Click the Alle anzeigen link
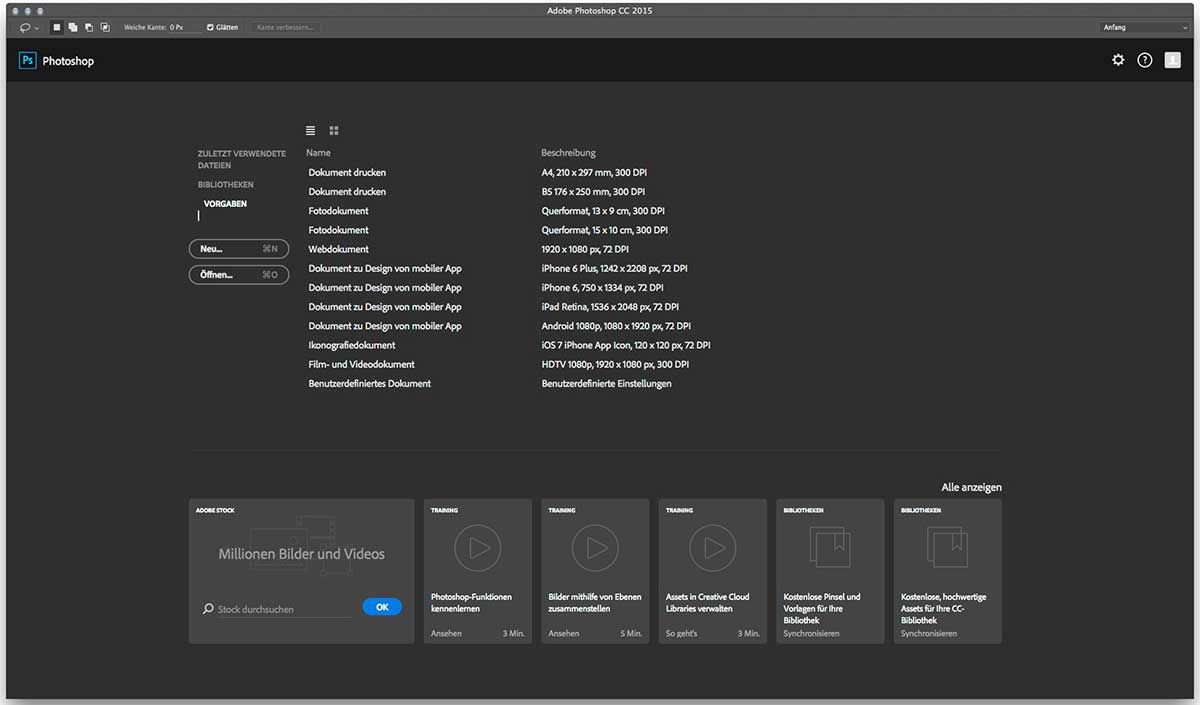 (971, 488)
